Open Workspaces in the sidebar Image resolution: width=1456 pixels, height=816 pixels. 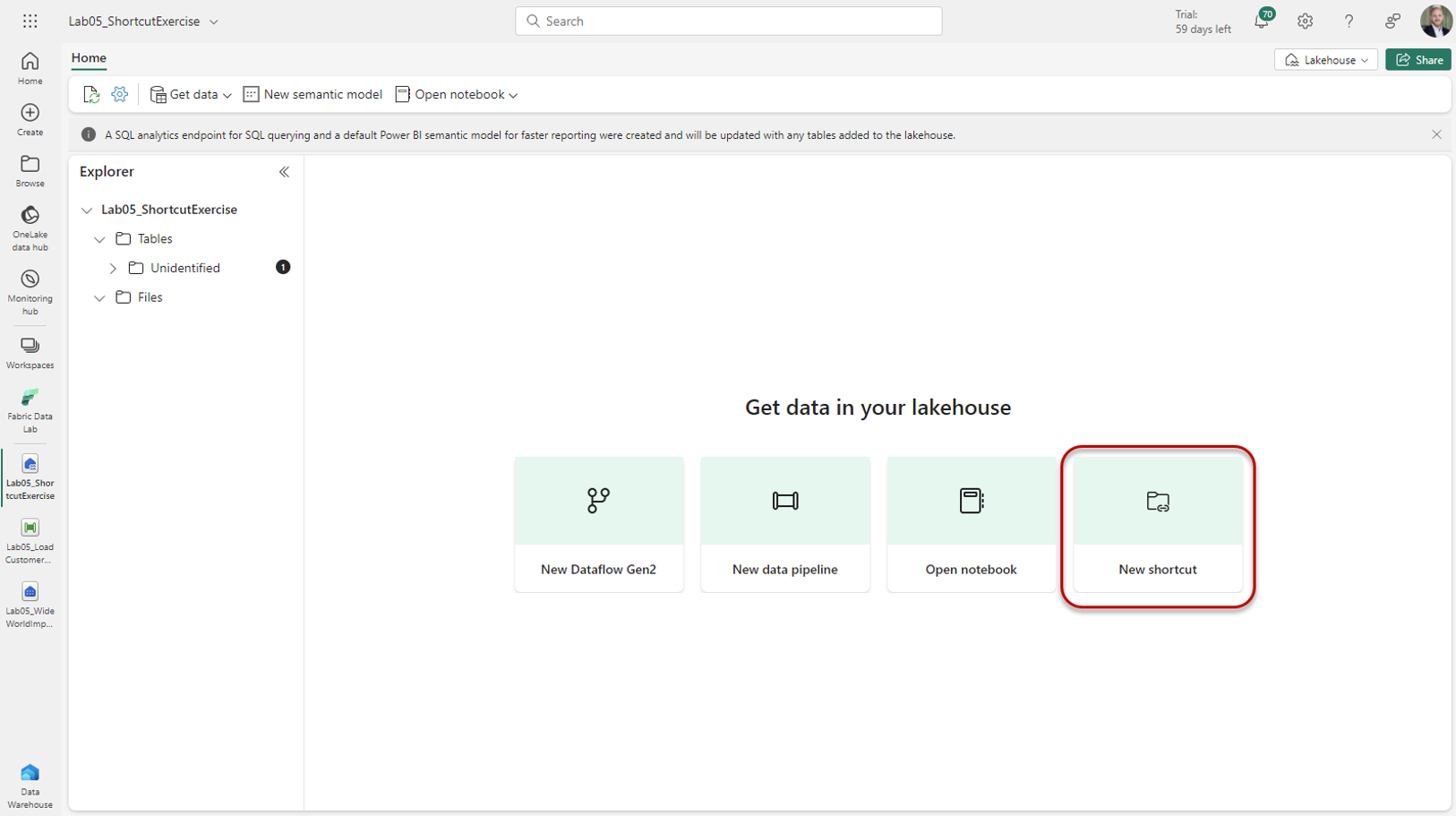30,353
